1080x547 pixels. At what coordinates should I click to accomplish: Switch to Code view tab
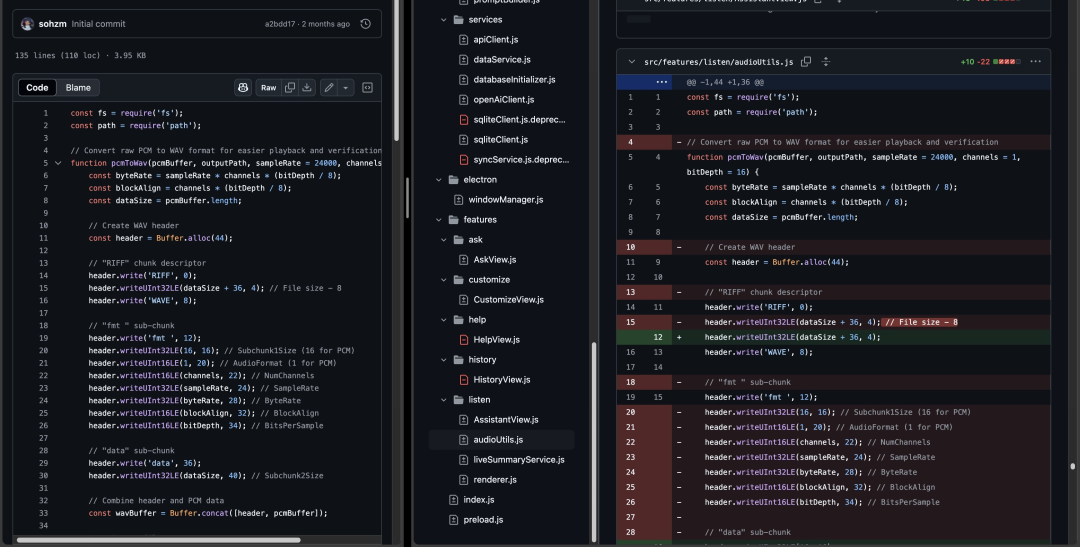click(x=37, y=87)
